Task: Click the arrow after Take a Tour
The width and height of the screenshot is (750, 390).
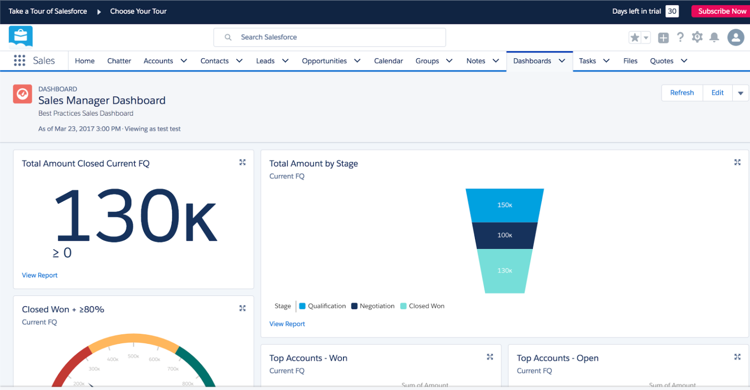Action: click(x=99, y=11)
